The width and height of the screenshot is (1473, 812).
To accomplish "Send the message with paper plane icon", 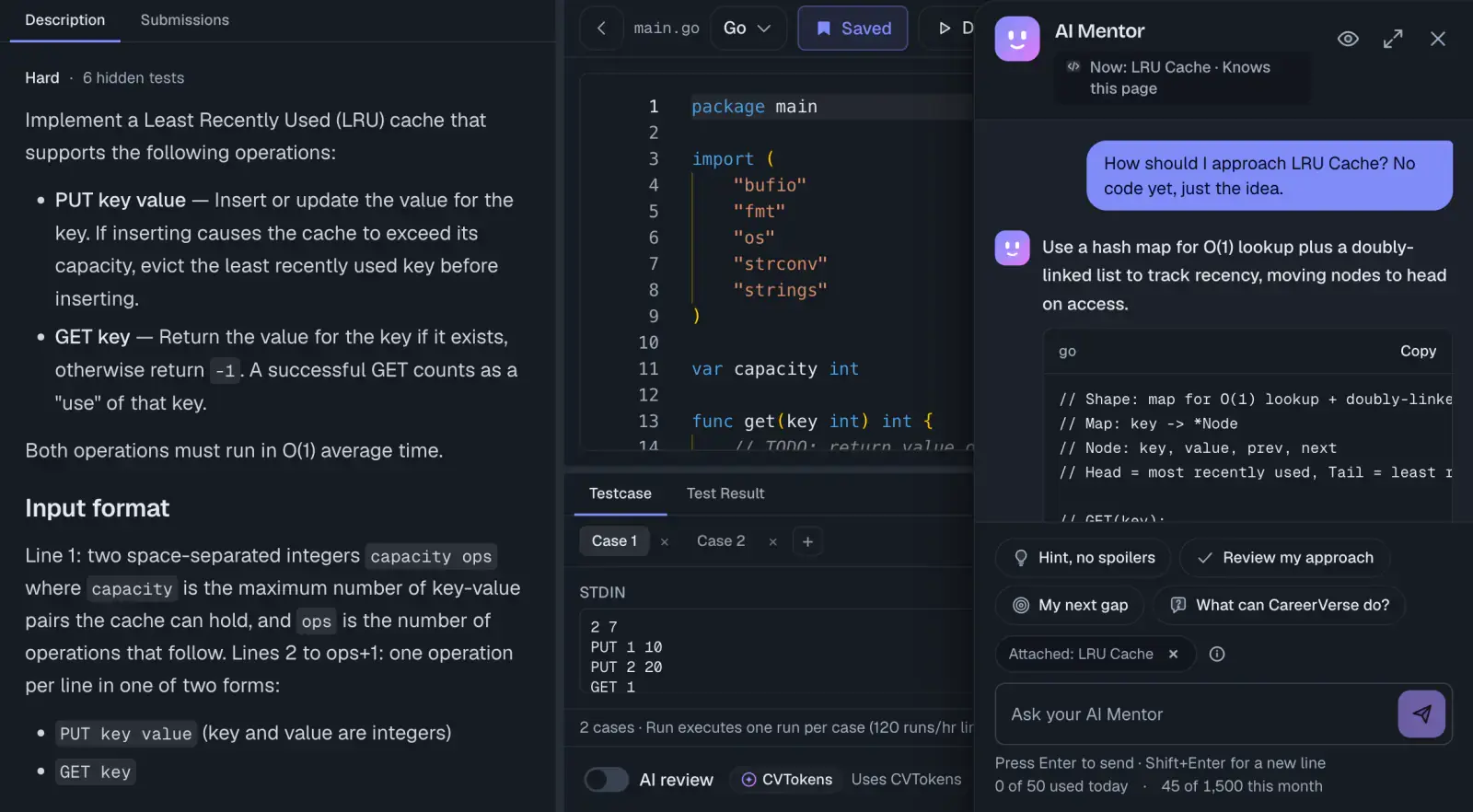I will click(1421, 714).
